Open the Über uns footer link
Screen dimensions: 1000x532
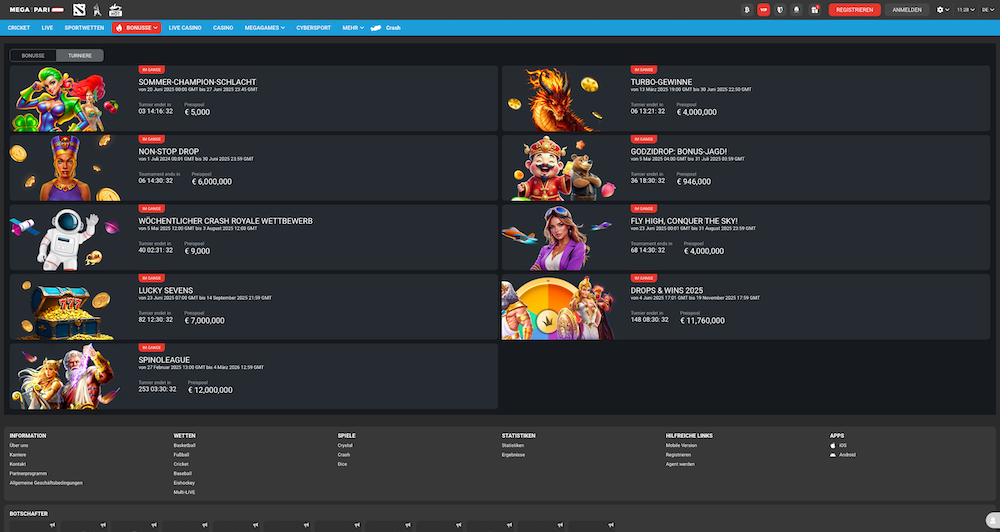[18, 445]
